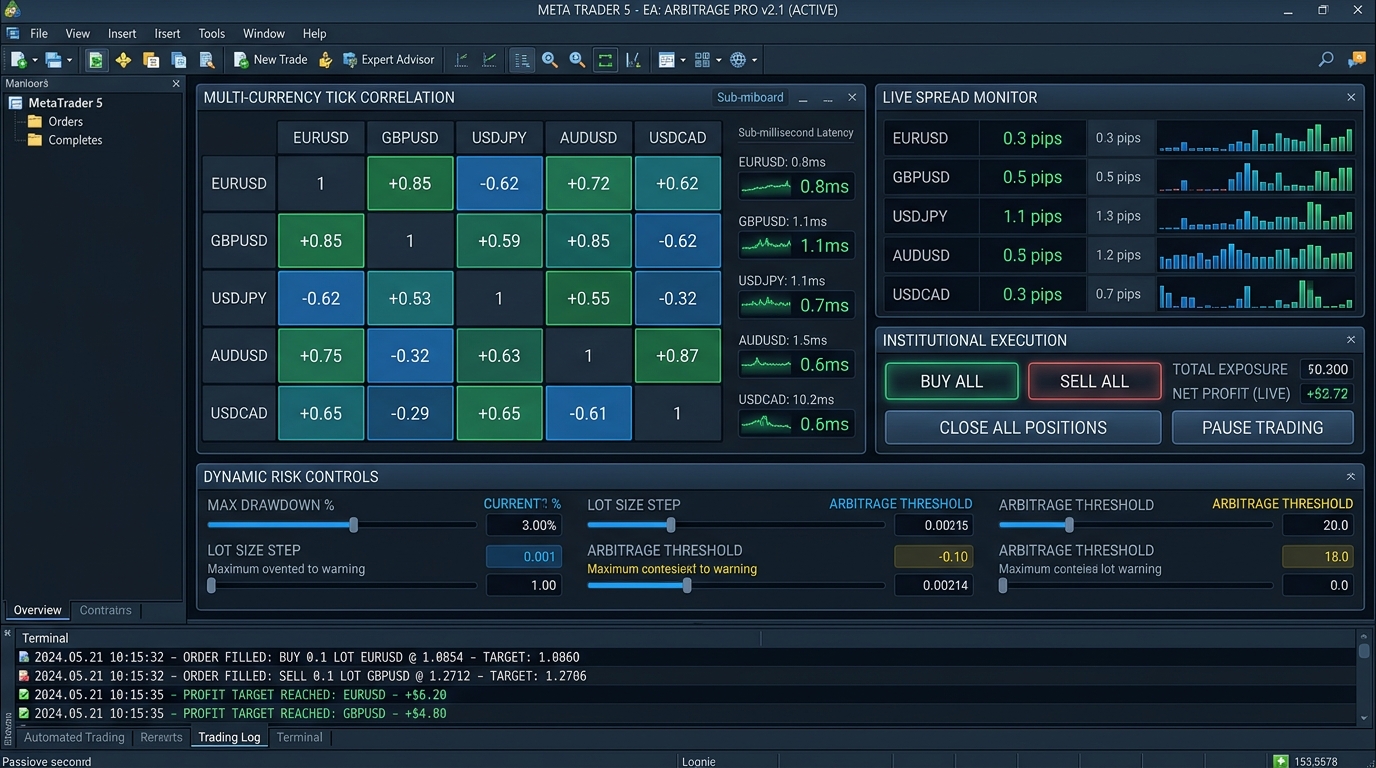Click the chart window template icon
This screenshot has width=1376, height=768.
click(667, 60)
